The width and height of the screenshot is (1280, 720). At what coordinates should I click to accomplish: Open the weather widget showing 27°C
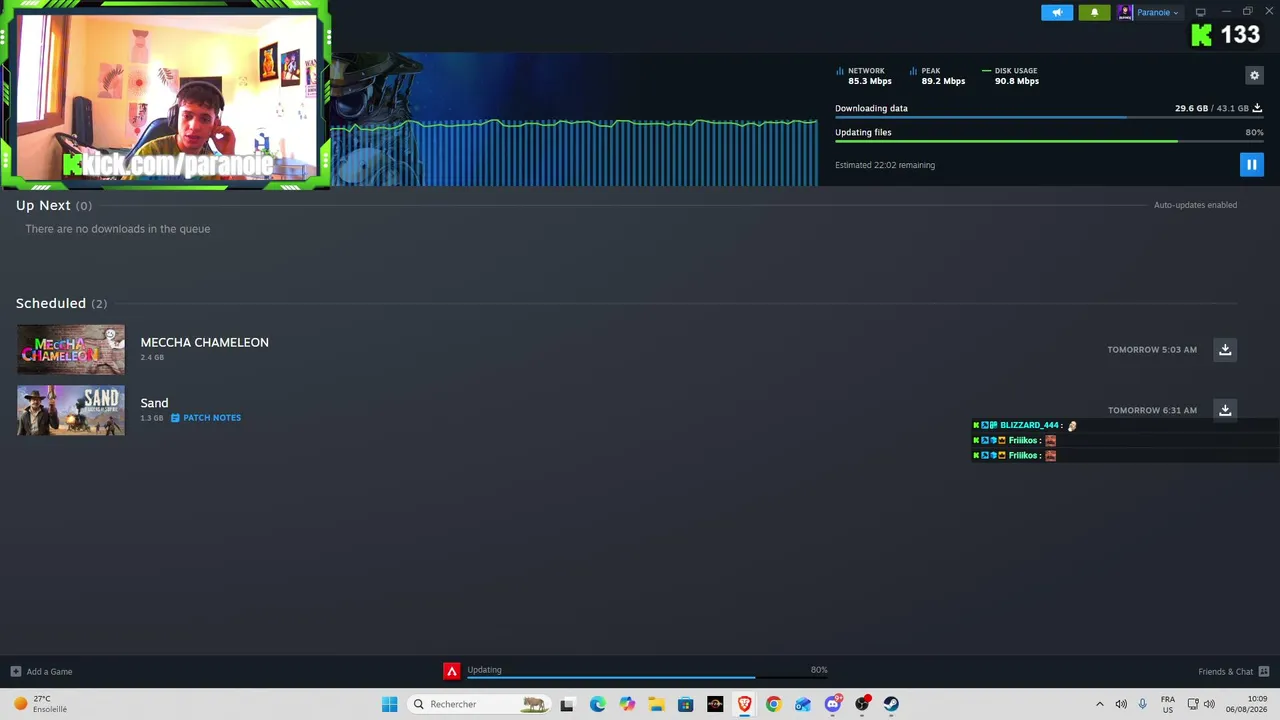tap(40, 704)
